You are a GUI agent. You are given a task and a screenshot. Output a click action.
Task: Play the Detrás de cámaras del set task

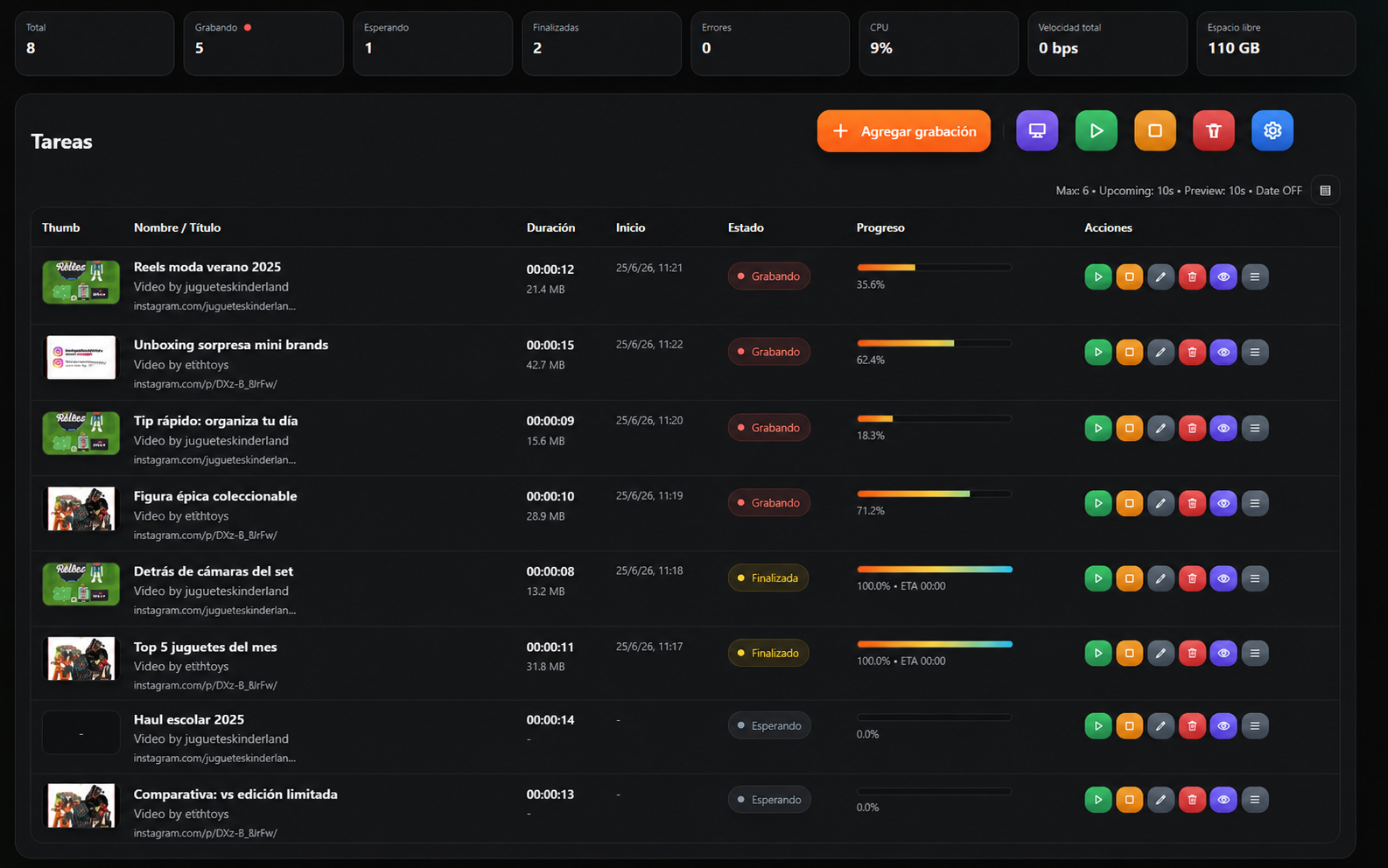tap(1098, 578)
